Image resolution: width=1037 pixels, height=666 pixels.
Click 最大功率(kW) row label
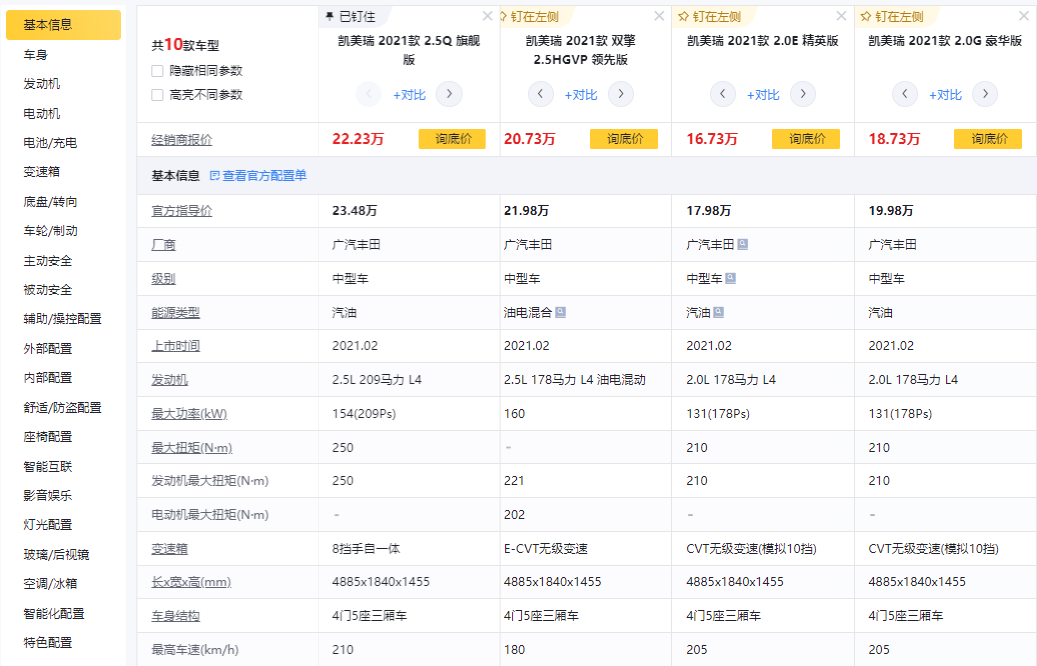pos(189,413)
